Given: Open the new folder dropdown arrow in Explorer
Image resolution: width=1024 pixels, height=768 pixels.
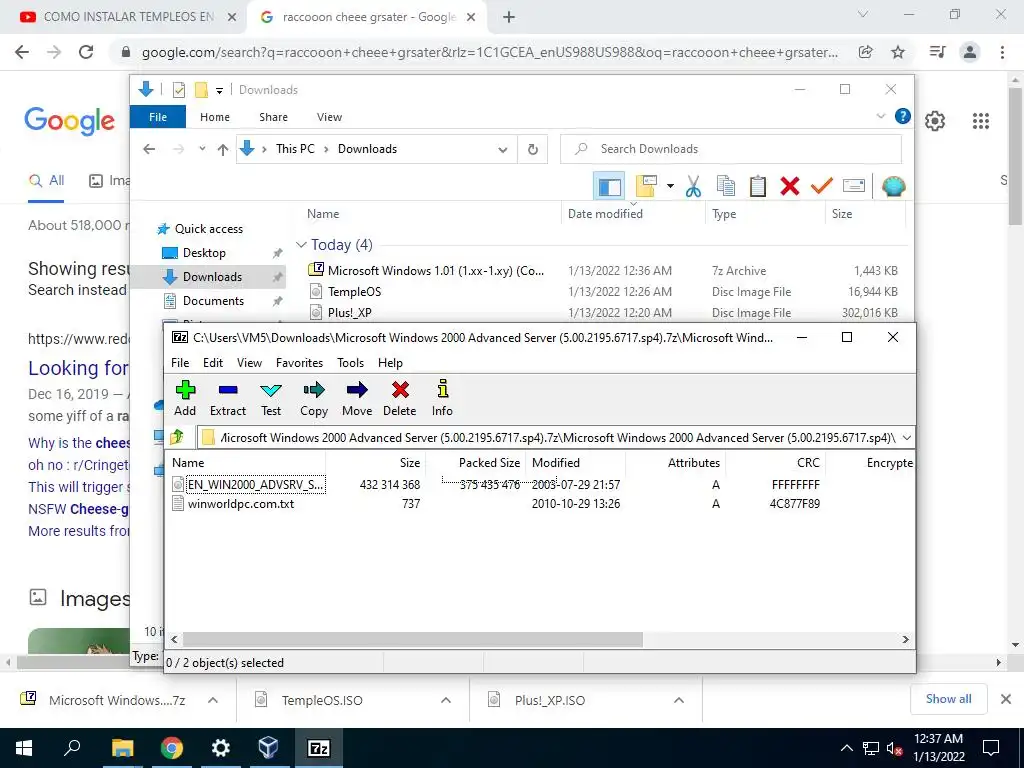Looking at the screenshot, I should pos(670,186).
